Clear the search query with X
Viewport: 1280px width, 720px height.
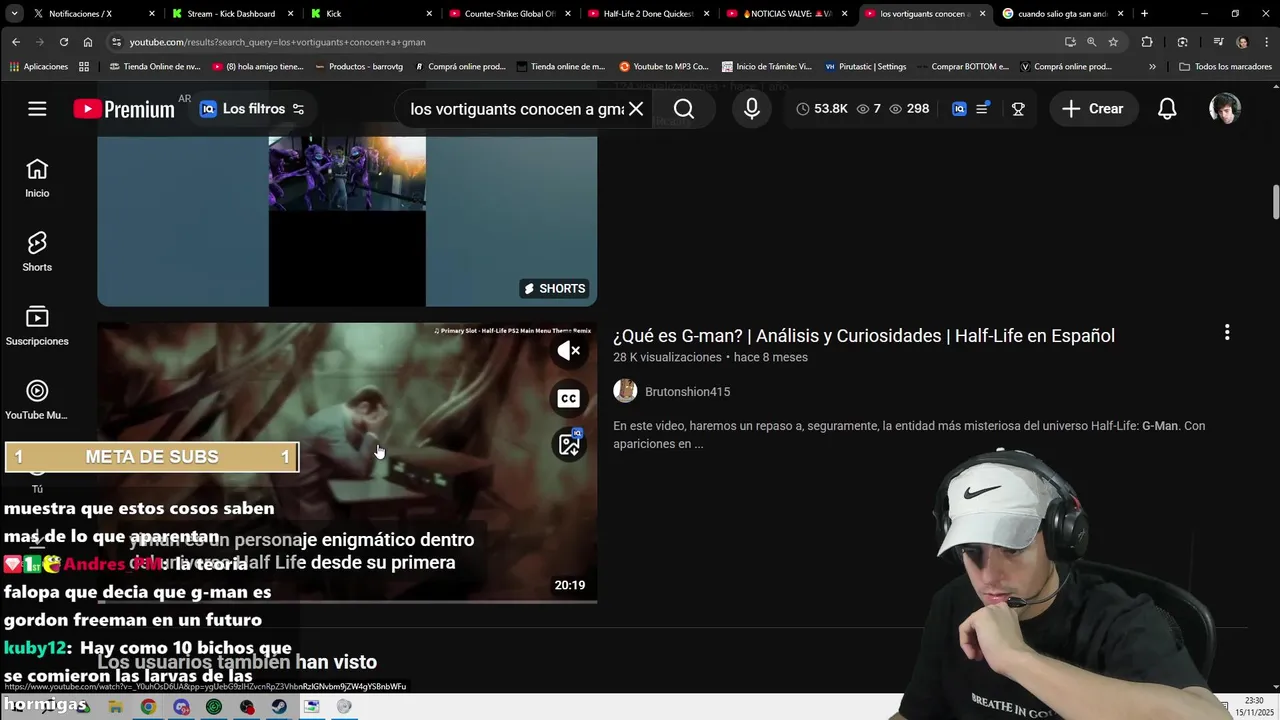coord(636,109)
